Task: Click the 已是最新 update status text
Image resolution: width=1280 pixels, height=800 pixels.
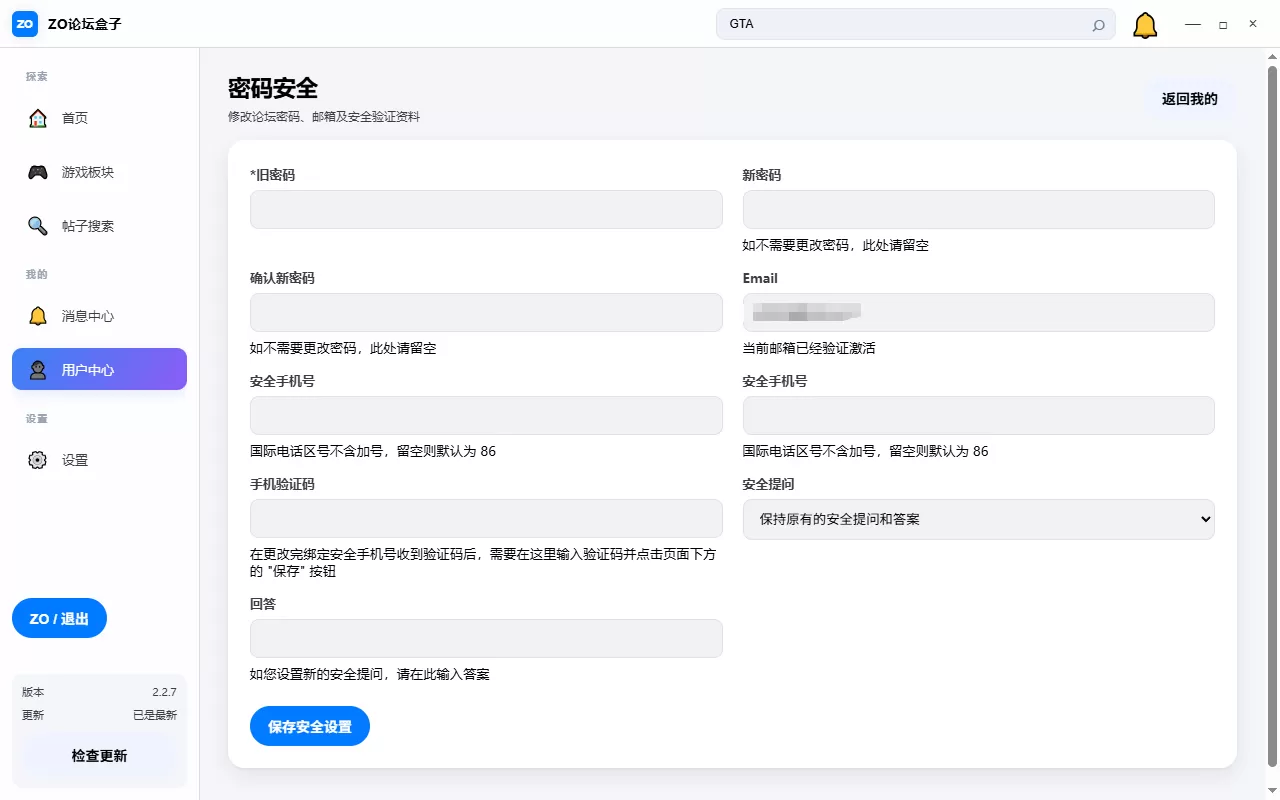Action: [x=155, y=715]
